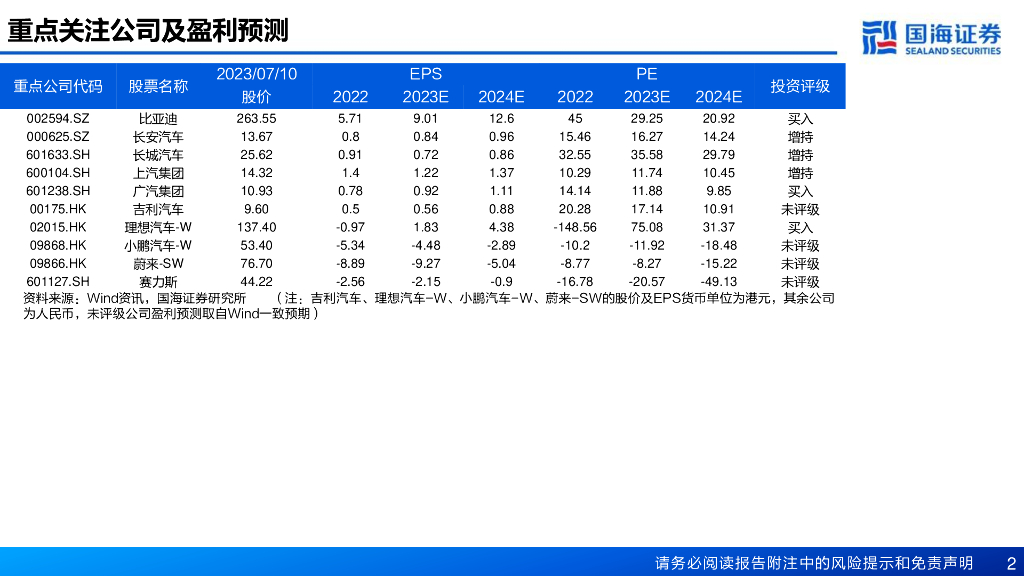Select the 买入 rating for 比亚迪
Image resolution: width=1024 pixels, height=576 pixels.
[800, 119]
